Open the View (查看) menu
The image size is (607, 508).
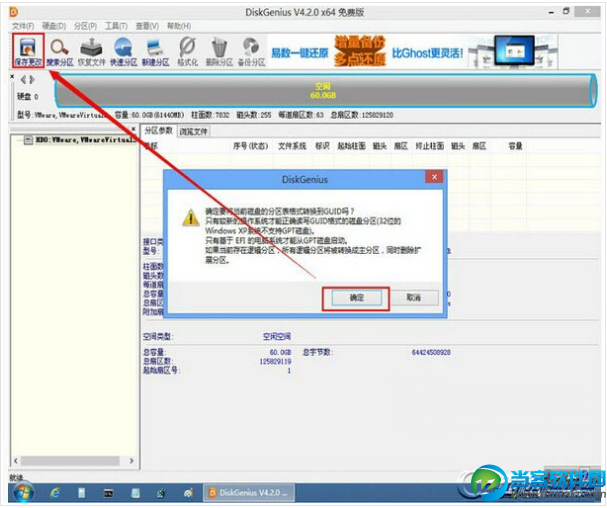point(147,26)
